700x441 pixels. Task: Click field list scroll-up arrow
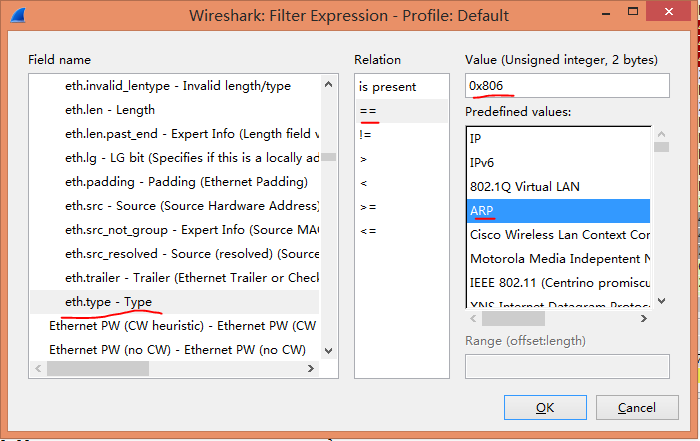329,84
